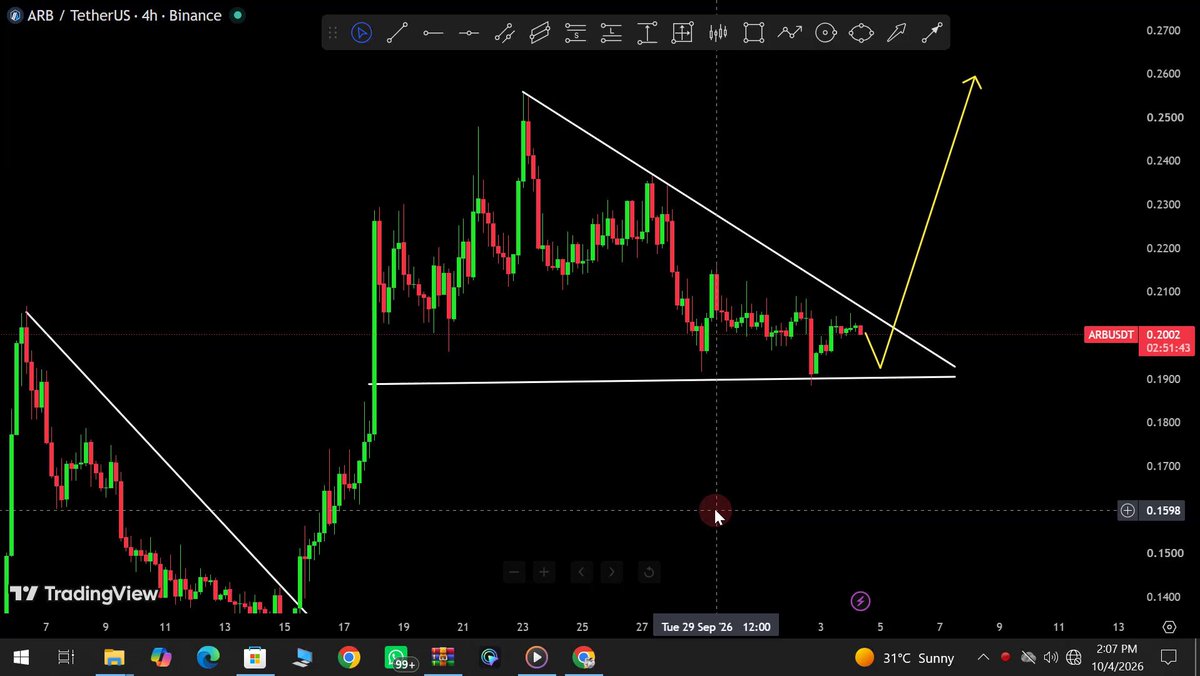Select the circle drawing tool
1200x676 pixels.
click(x=825, y=33)
